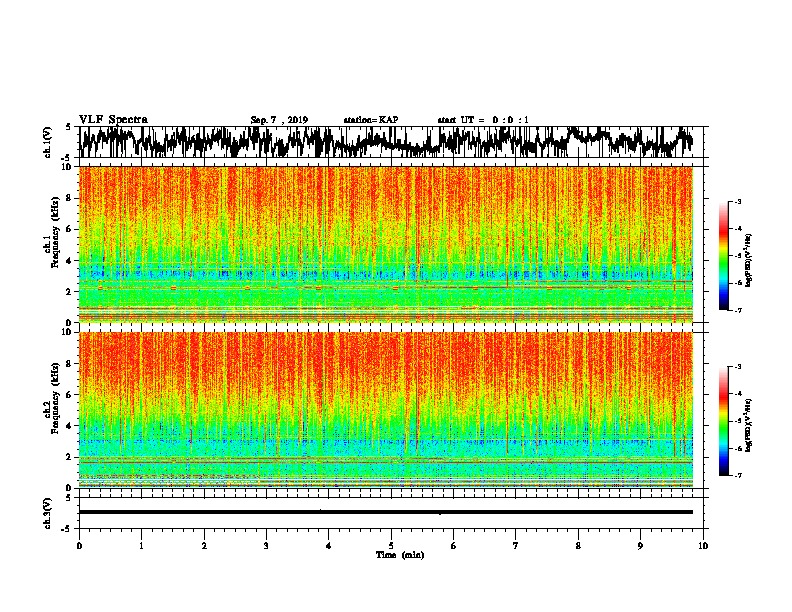The width and height of the screenshot is (792, 612).
Task: Click the "VLF Spectra" plot title
Action: tap(113, 120)
